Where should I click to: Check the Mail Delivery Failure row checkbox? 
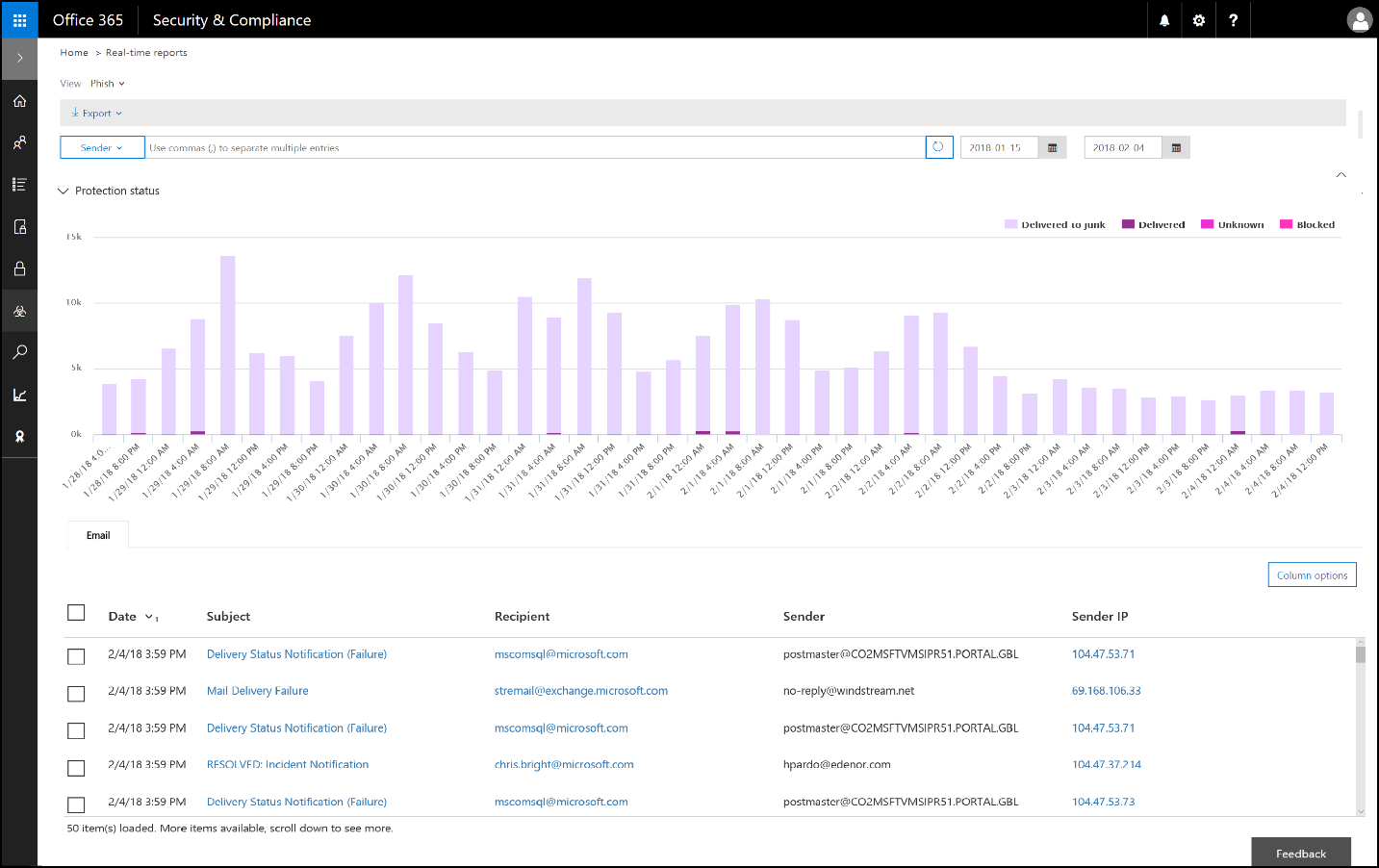pos(76,693)
